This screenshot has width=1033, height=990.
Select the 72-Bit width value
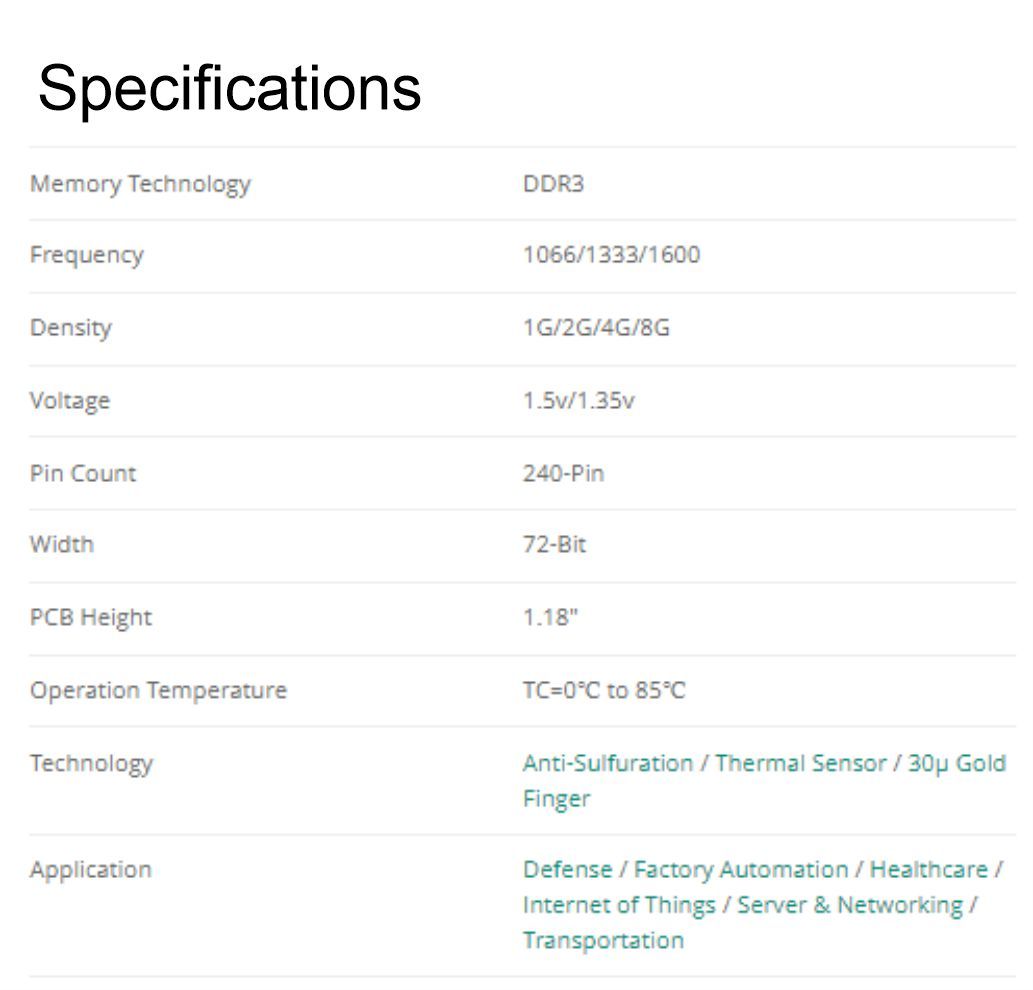(554, 545)
